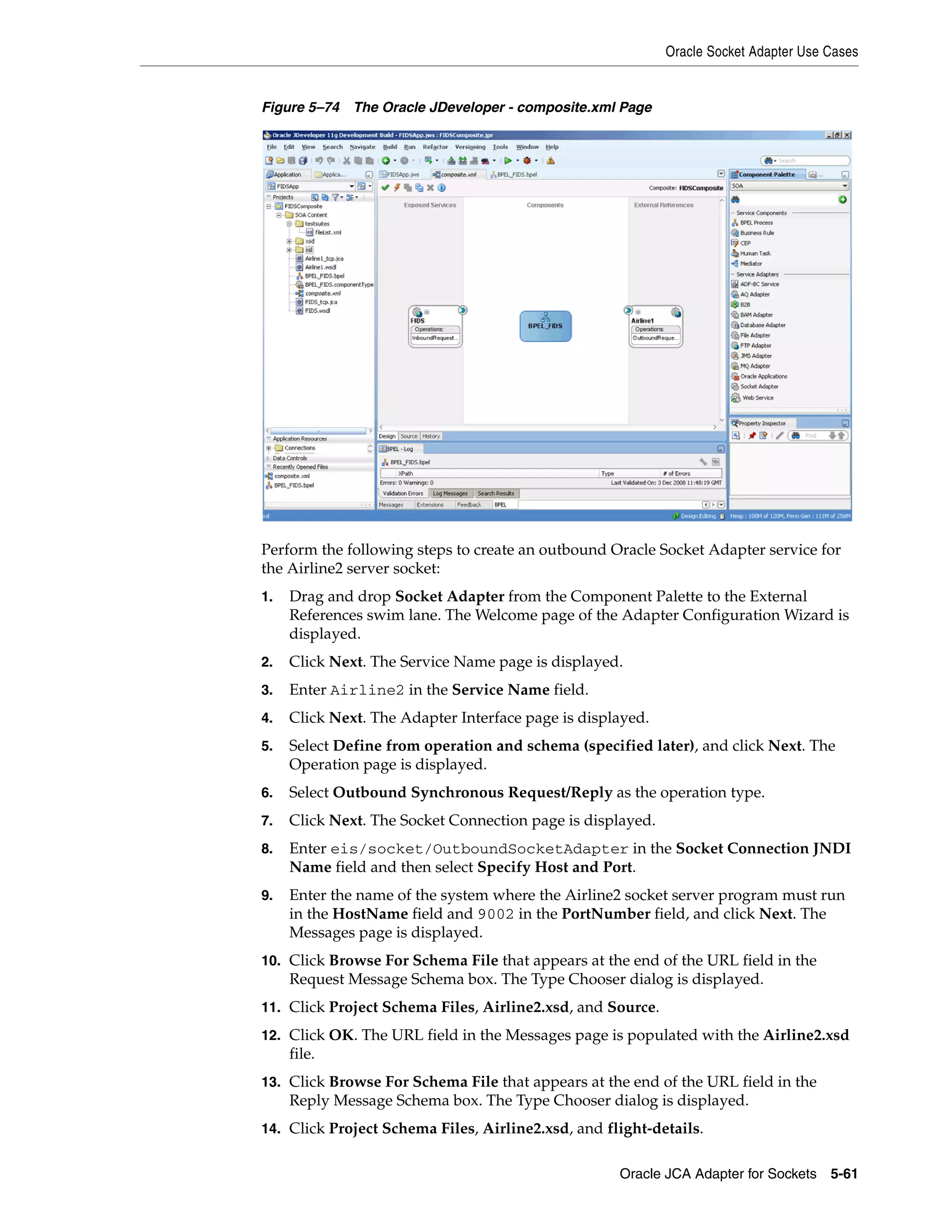Open the Tools menu
Image resolution: width=952 pixels, height=1232 pixels.
tap(500, 147)
